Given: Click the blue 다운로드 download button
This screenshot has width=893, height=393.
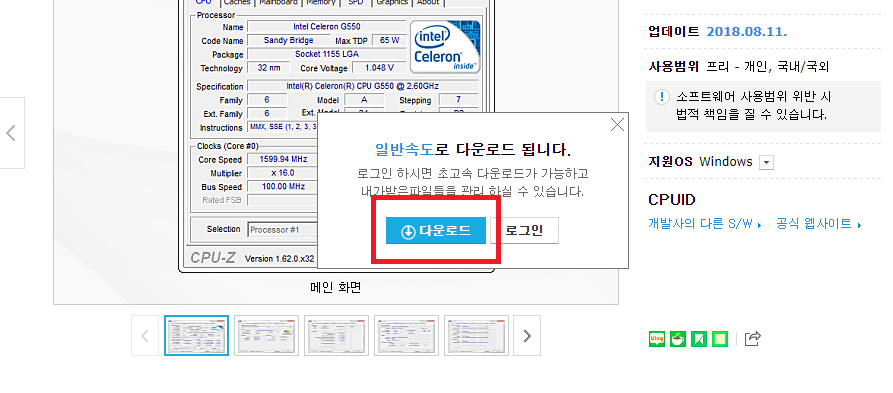Looking at the screenshot, I should [x=436, y=231].
